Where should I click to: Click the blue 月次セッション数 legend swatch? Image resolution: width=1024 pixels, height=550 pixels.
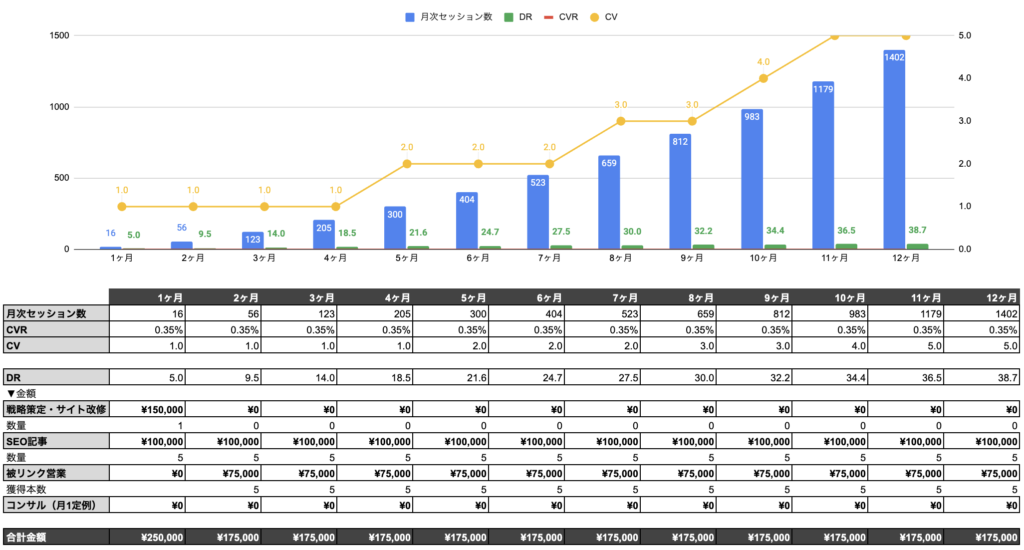(x=411, y=17)
